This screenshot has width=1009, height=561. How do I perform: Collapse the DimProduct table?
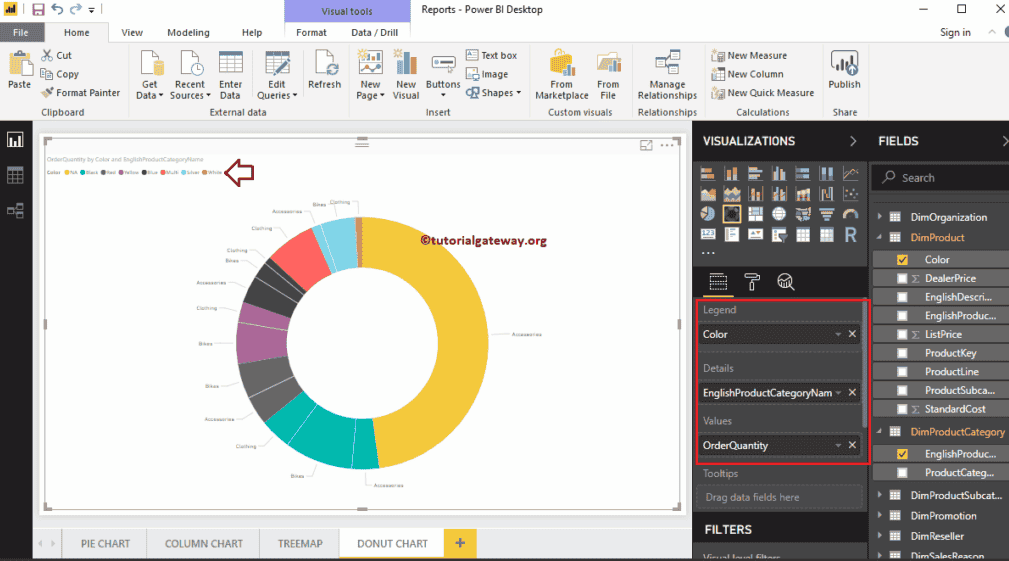[x=880, y=237]
